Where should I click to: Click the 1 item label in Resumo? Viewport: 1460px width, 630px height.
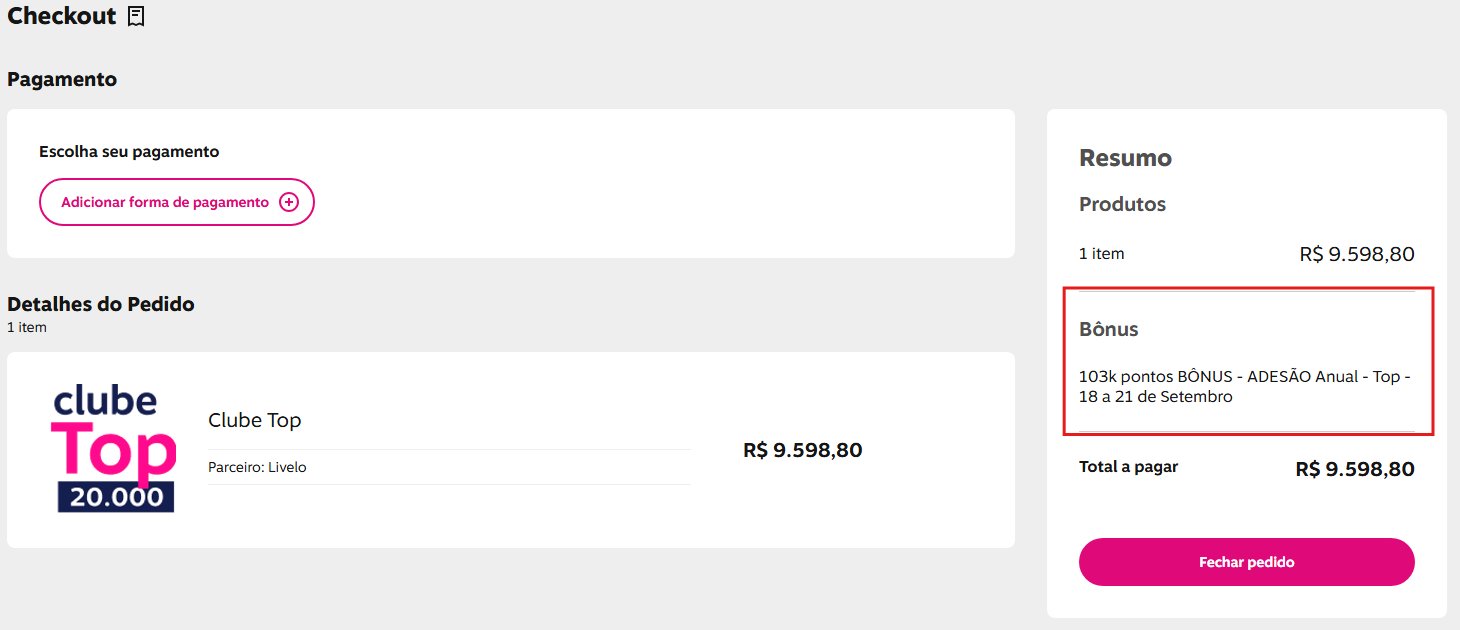pyautogui.click(x=1101, y=254)
